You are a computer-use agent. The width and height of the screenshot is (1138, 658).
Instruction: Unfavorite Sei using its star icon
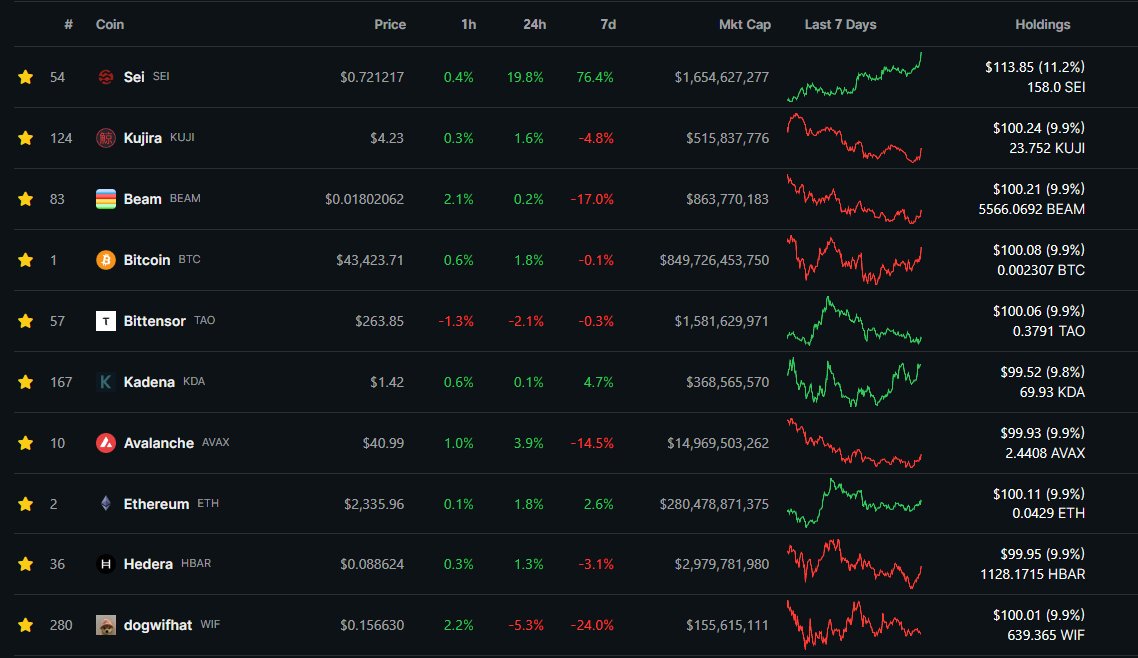pyautogui.click(x=25, y=77)
